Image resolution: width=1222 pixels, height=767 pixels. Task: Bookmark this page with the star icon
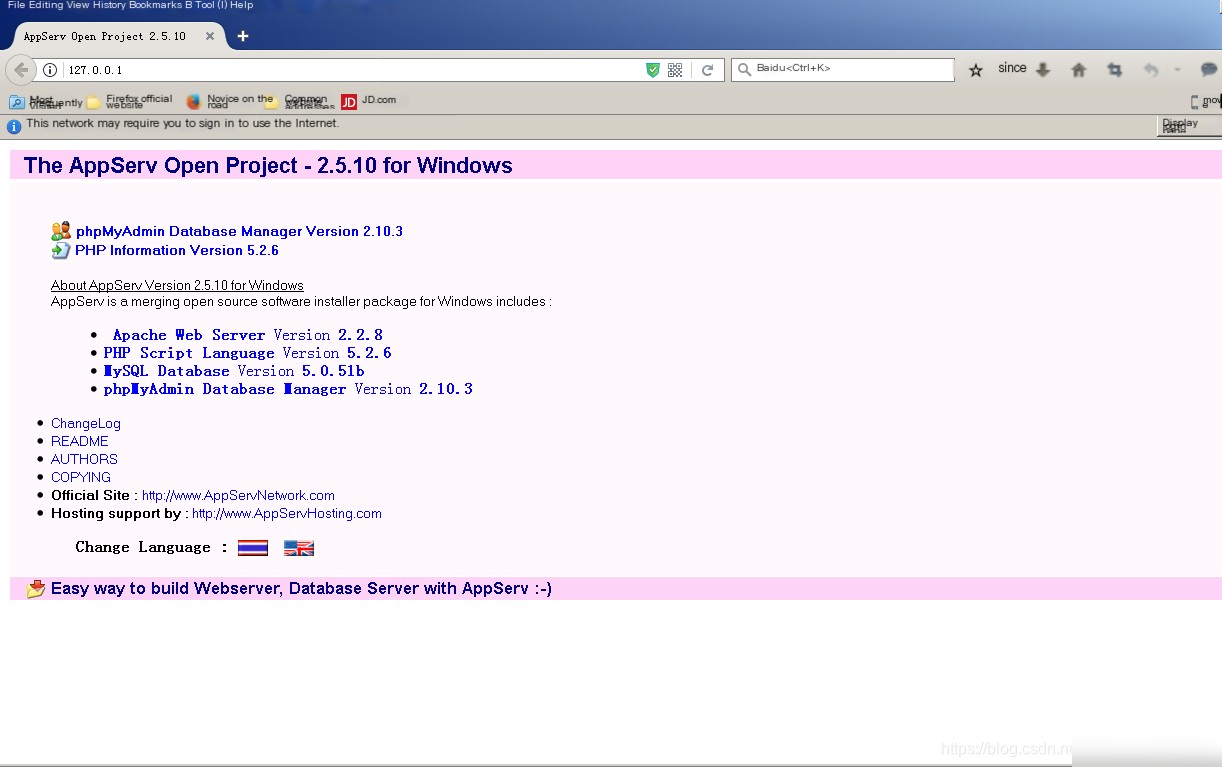(x=976, y=70)
